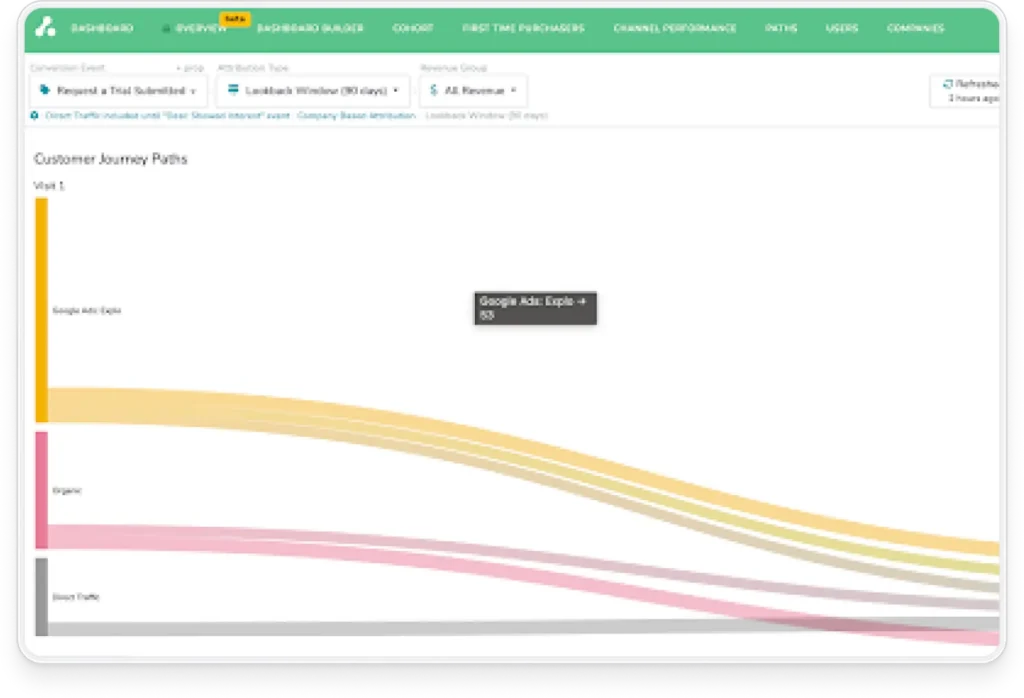
Task: Go to the Dashboard tab
Action: [x=101, y=29]
